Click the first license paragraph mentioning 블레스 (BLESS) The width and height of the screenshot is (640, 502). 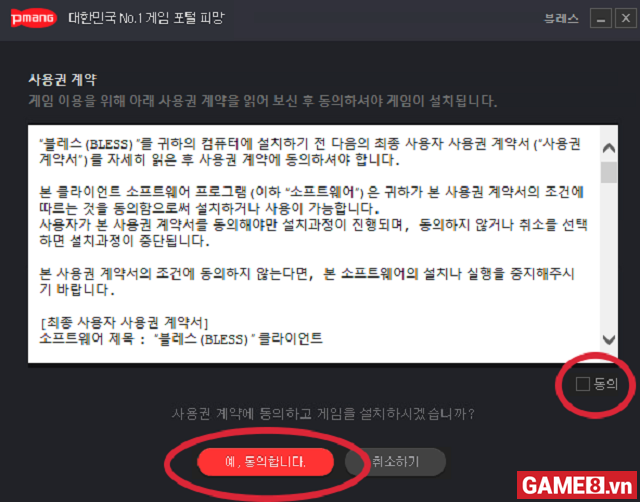[x=310, y=151]
